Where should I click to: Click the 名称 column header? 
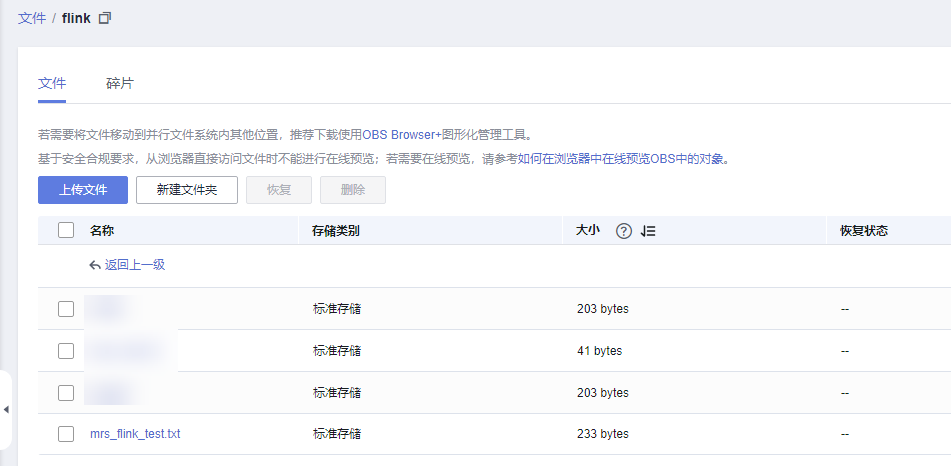point(102,231)
